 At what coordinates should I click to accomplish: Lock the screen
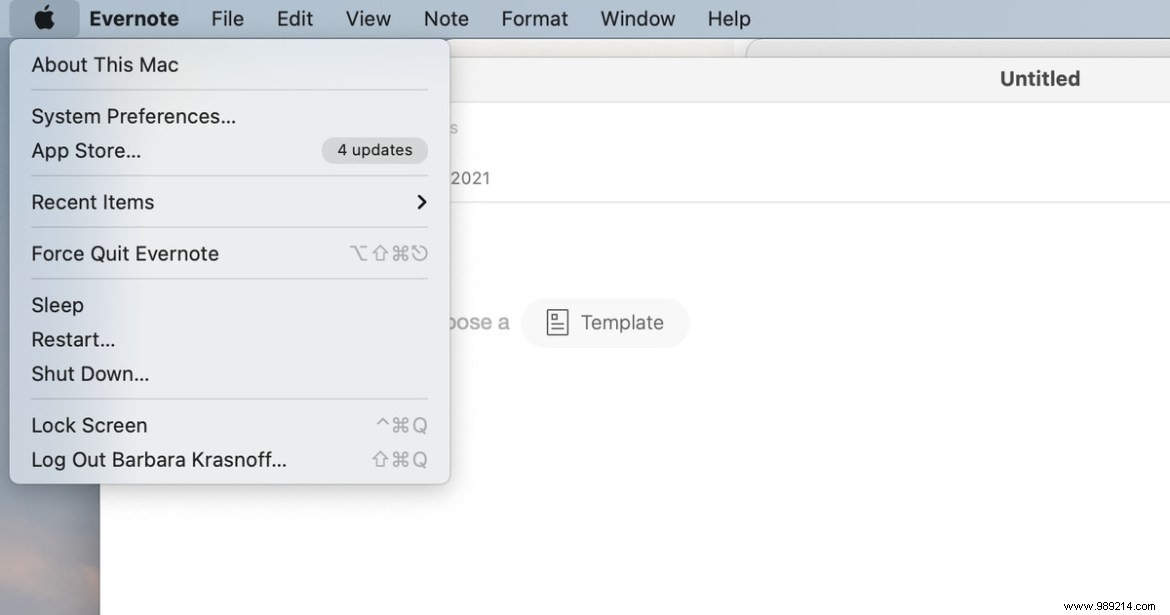pos(89,425)
